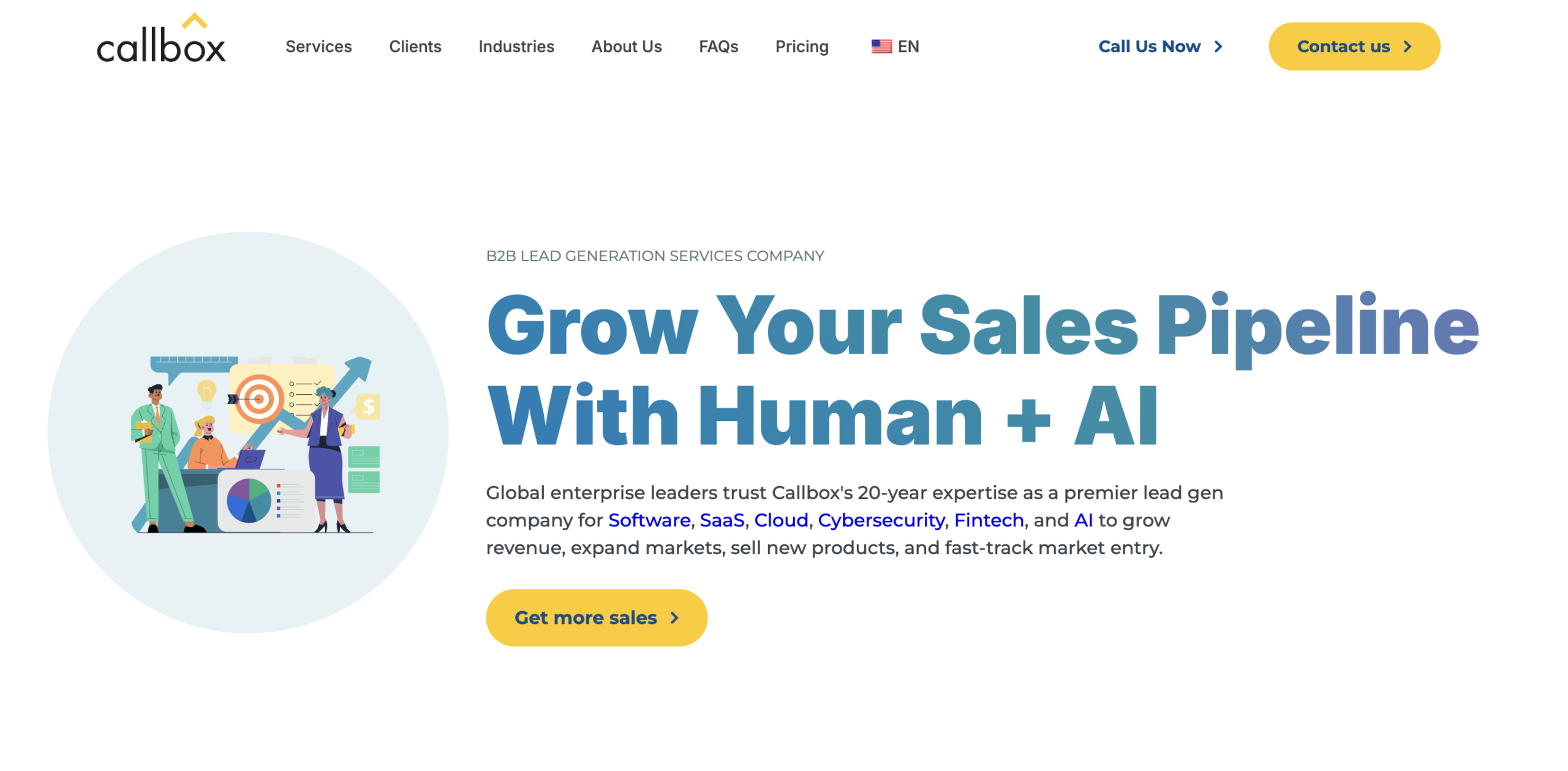Open the Software link
1568x771 pixels.
click(x=649, y=520)
